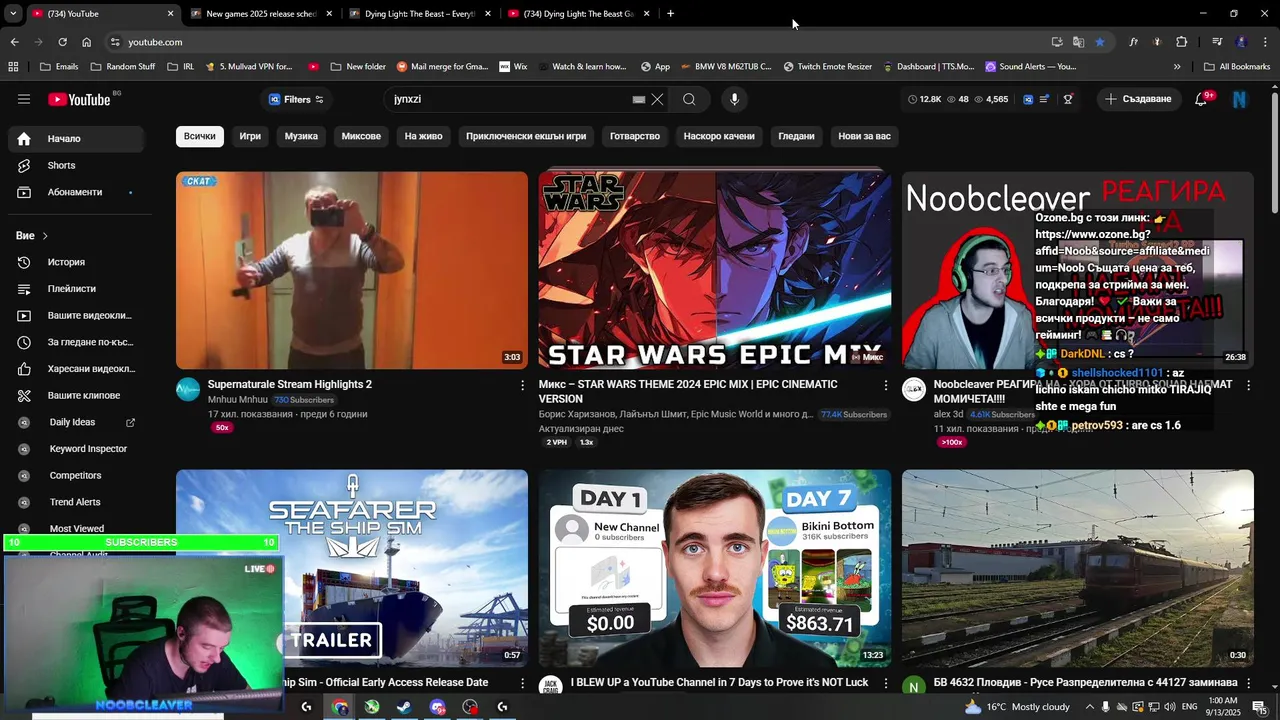Click the Създаване create button
Screen dimensions: 1280x720
point(1138,99)
